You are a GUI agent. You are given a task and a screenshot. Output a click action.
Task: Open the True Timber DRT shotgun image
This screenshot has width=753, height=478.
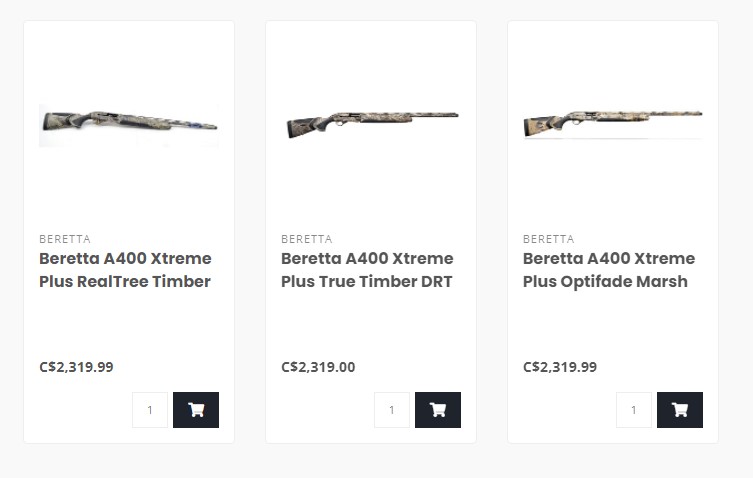(371, 125)
